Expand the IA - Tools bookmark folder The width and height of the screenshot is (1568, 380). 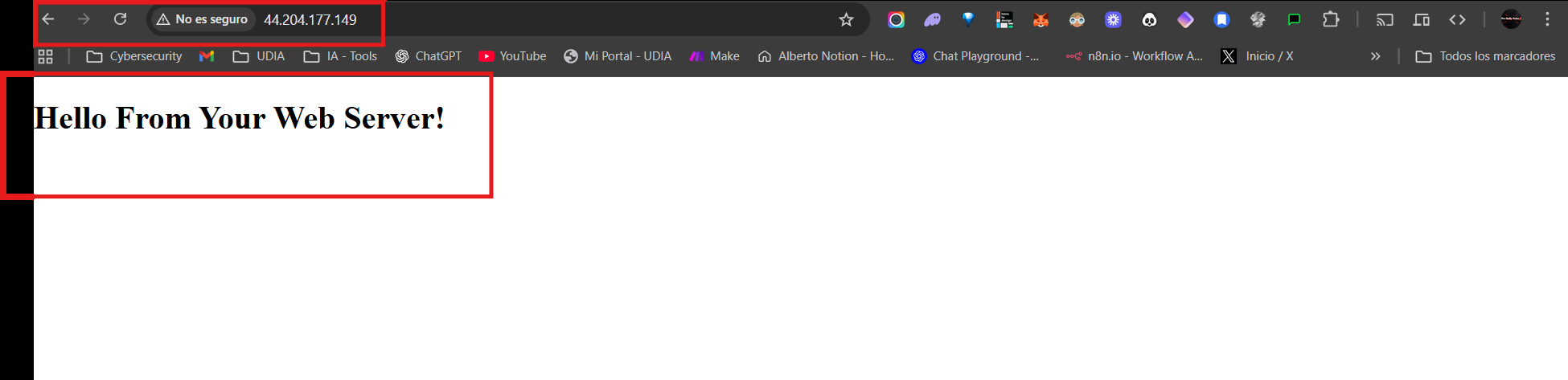tap(340, 56)
